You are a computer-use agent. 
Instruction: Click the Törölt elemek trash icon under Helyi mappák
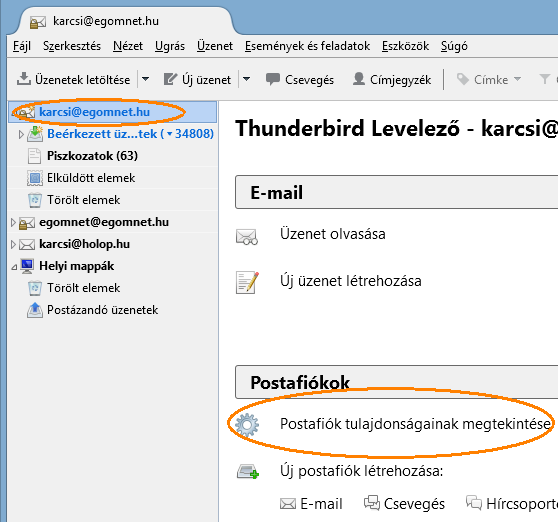point(35,288)
